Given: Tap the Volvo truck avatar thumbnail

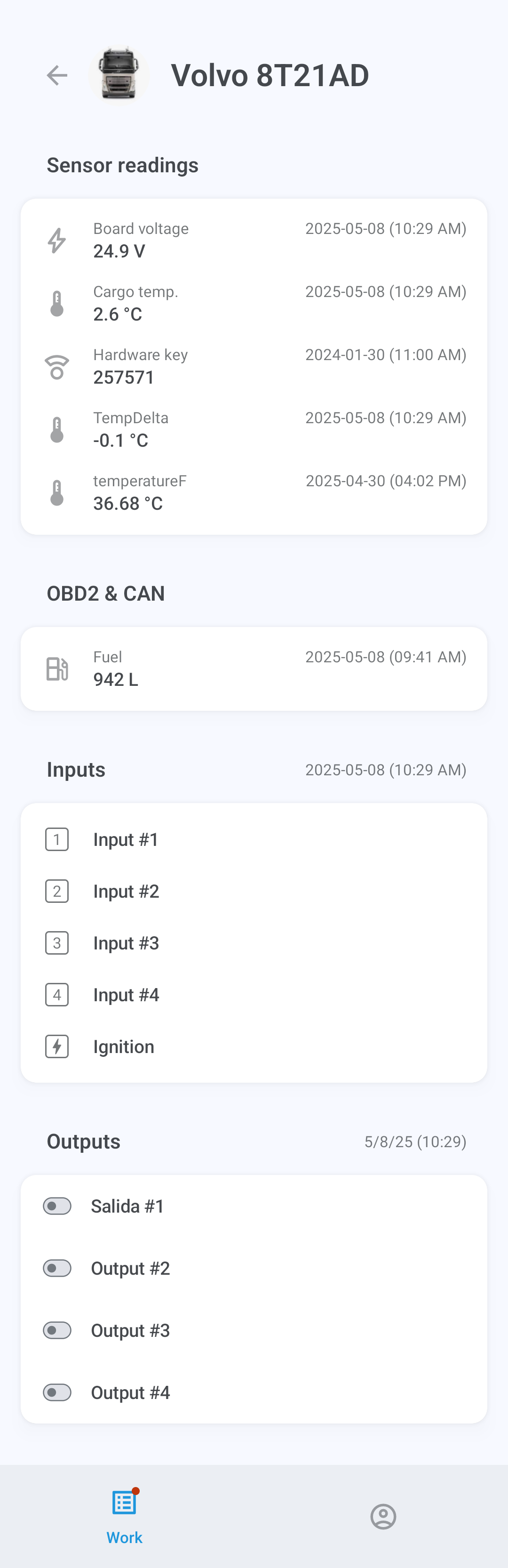Looking at the screenshot, I should point(119,74).
